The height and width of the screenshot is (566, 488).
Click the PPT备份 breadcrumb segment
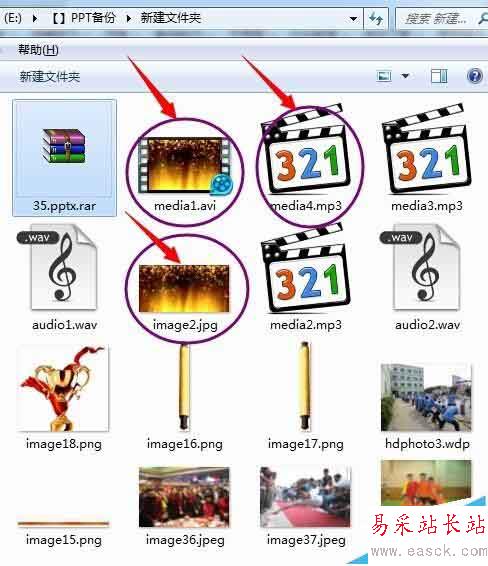93,18
